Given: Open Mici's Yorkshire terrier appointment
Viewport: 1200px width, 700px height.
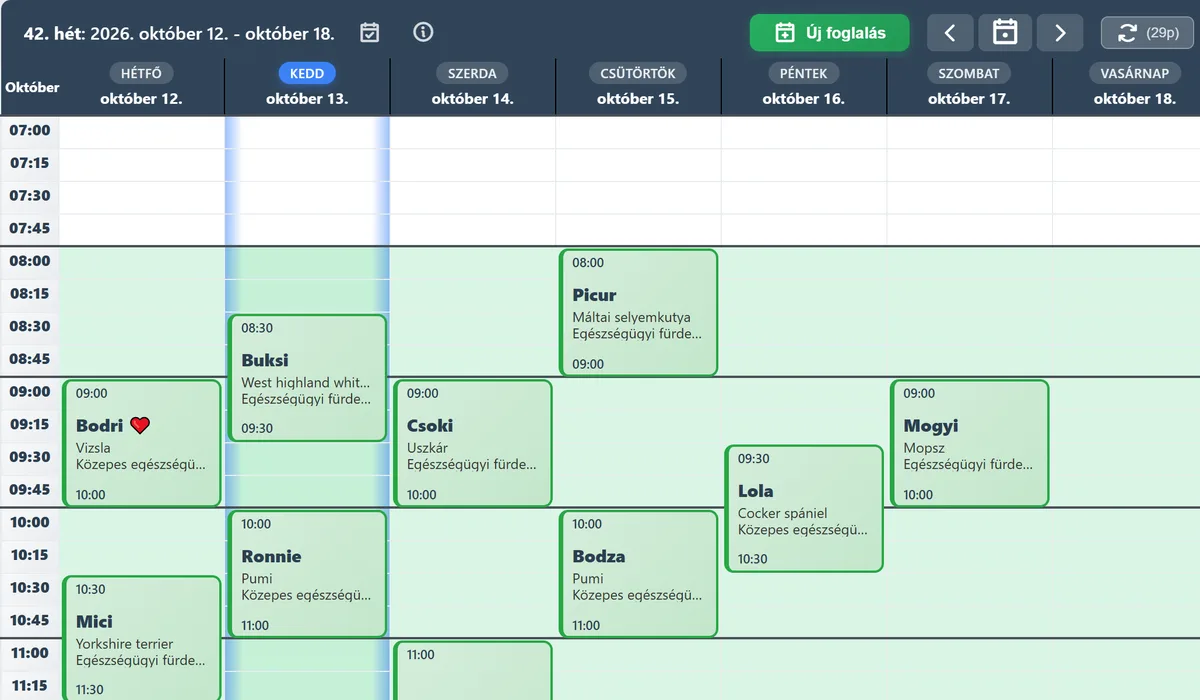Looking at the screenshot, I should pyautogui.click(x=142, y=638).
